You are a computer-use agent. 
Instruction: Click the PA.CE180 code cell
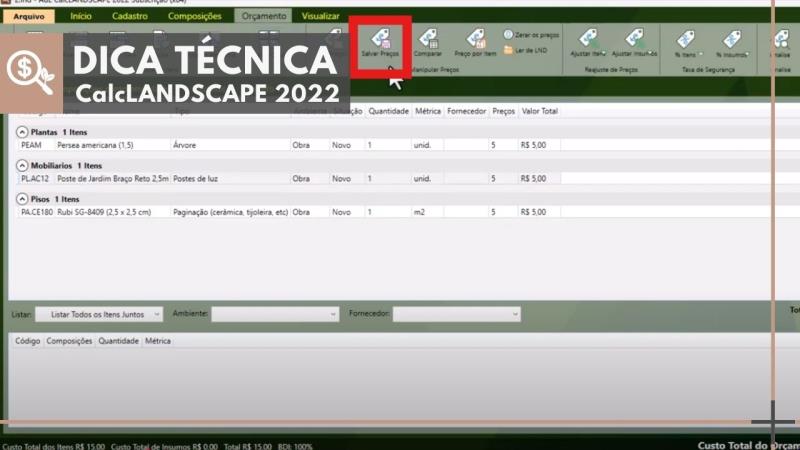(x=36, y=212)
